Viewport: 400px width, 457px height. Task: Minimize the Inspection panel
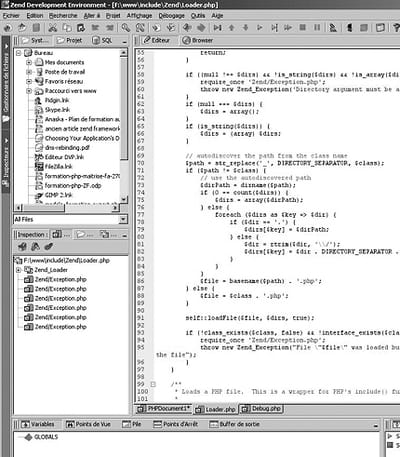point(125,236)
